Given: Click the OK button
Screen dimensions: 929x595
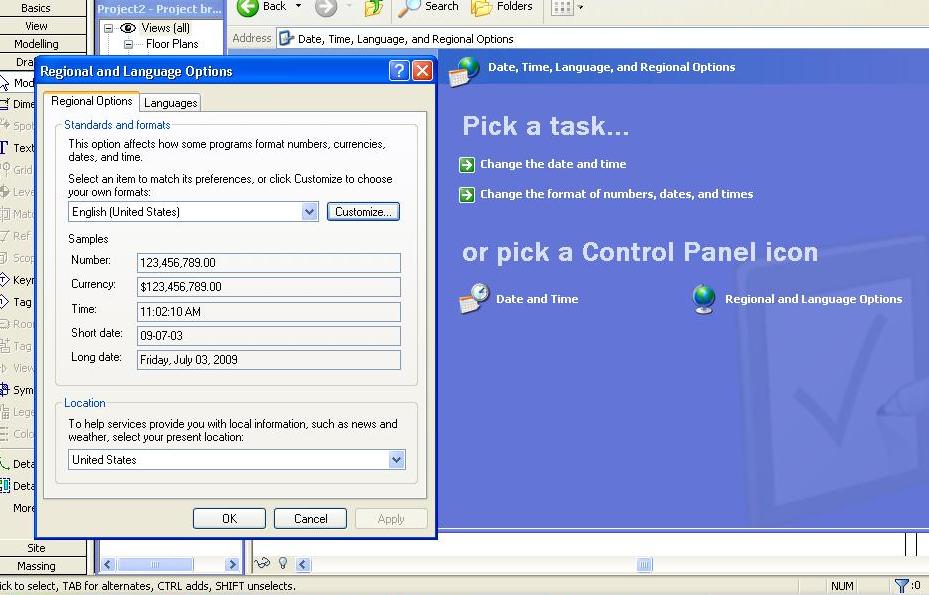Looking at the screenshot, I should point(229,519).
